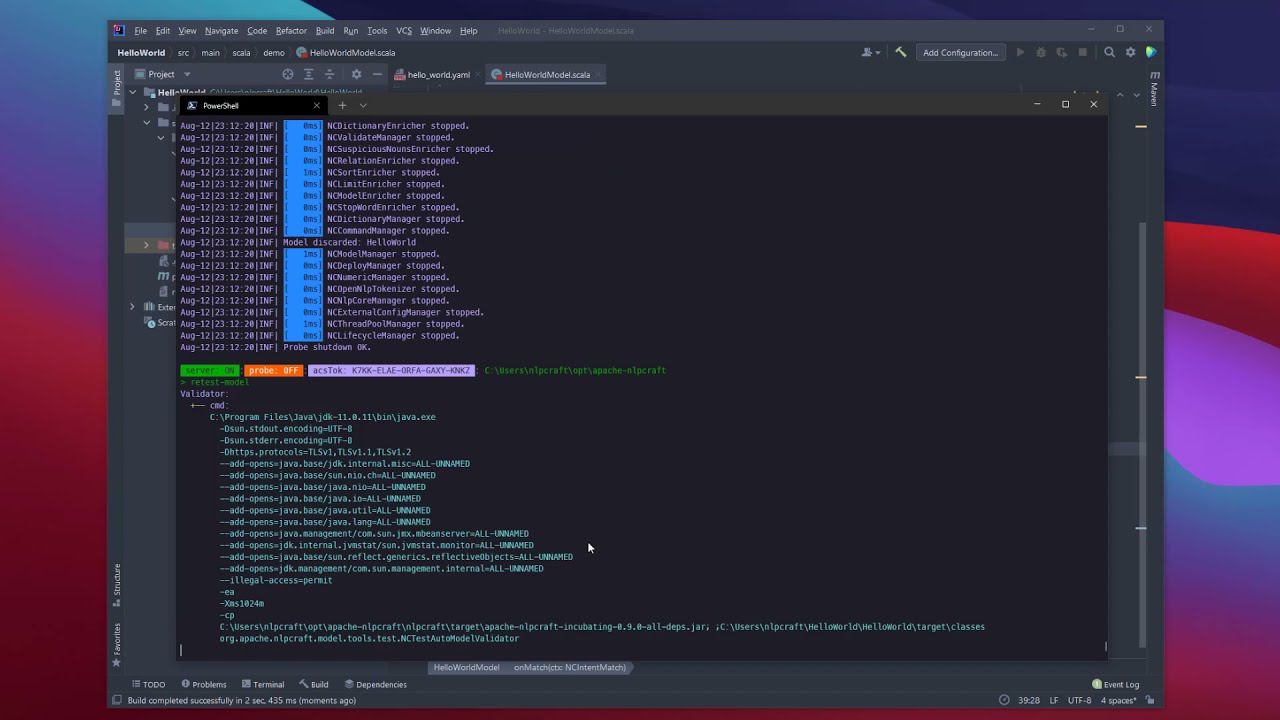Open the Build tool window

point(314,684)
